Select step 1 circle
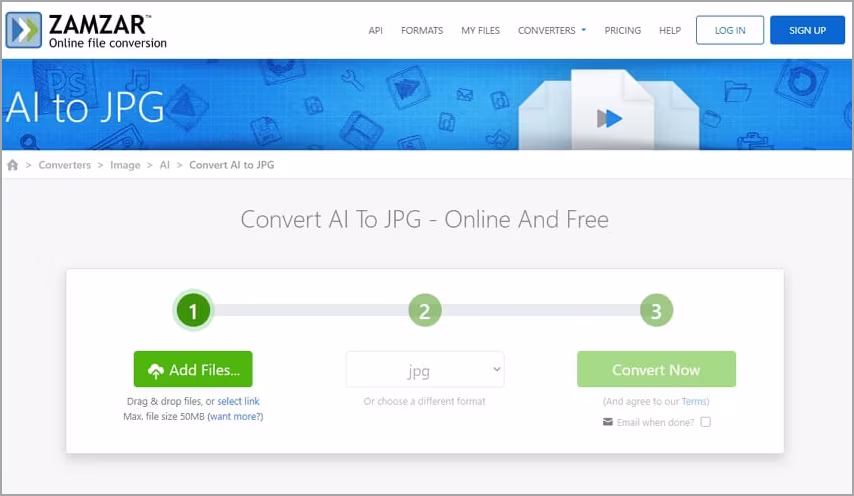The image size is (854, 496). [193, 311]
